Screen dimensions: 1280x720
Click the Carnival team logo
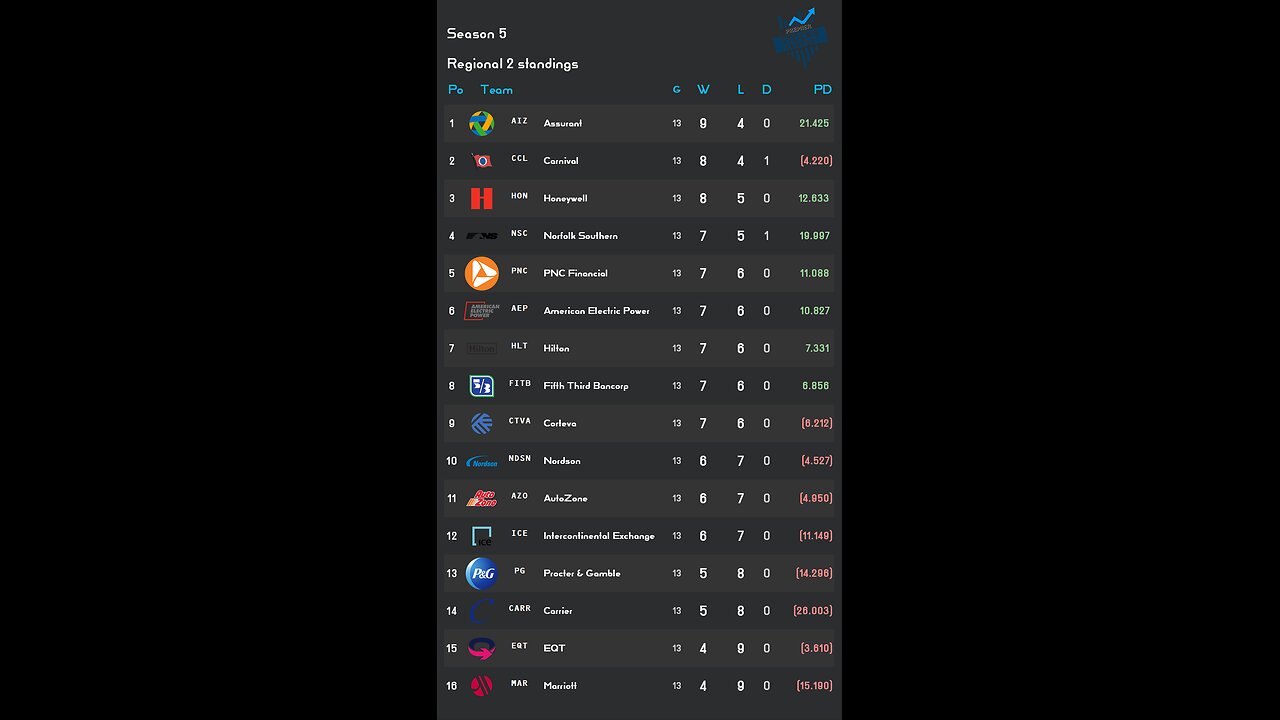click(x=481, y=161)
